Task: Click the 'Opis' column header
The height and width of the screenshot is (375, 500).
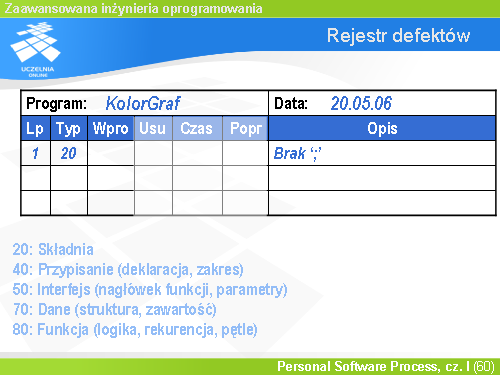Action: (x=382, y=128)
